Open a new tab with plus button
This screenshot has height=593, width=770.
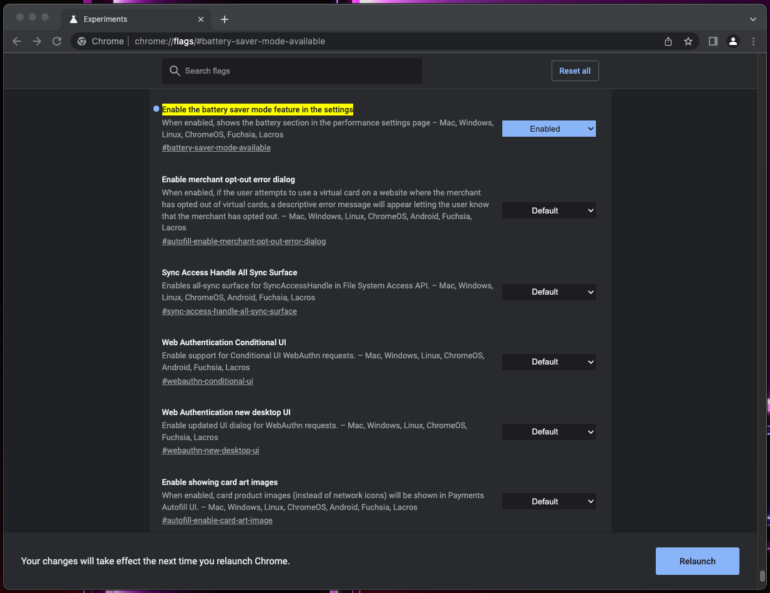click(224, 19)
